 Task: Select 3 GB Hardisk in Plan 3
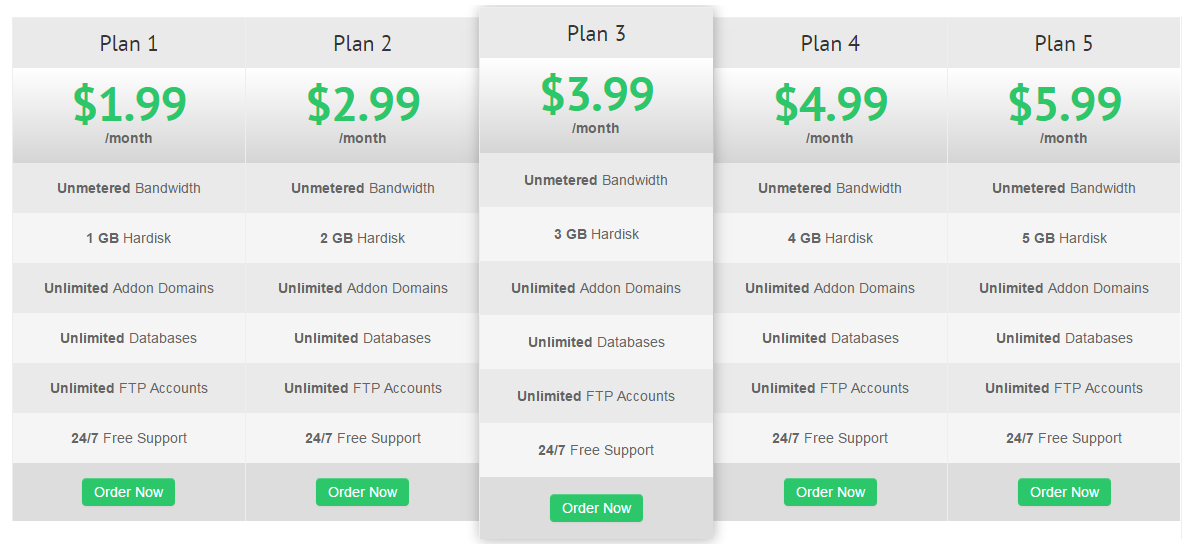(x=596, y=234)
